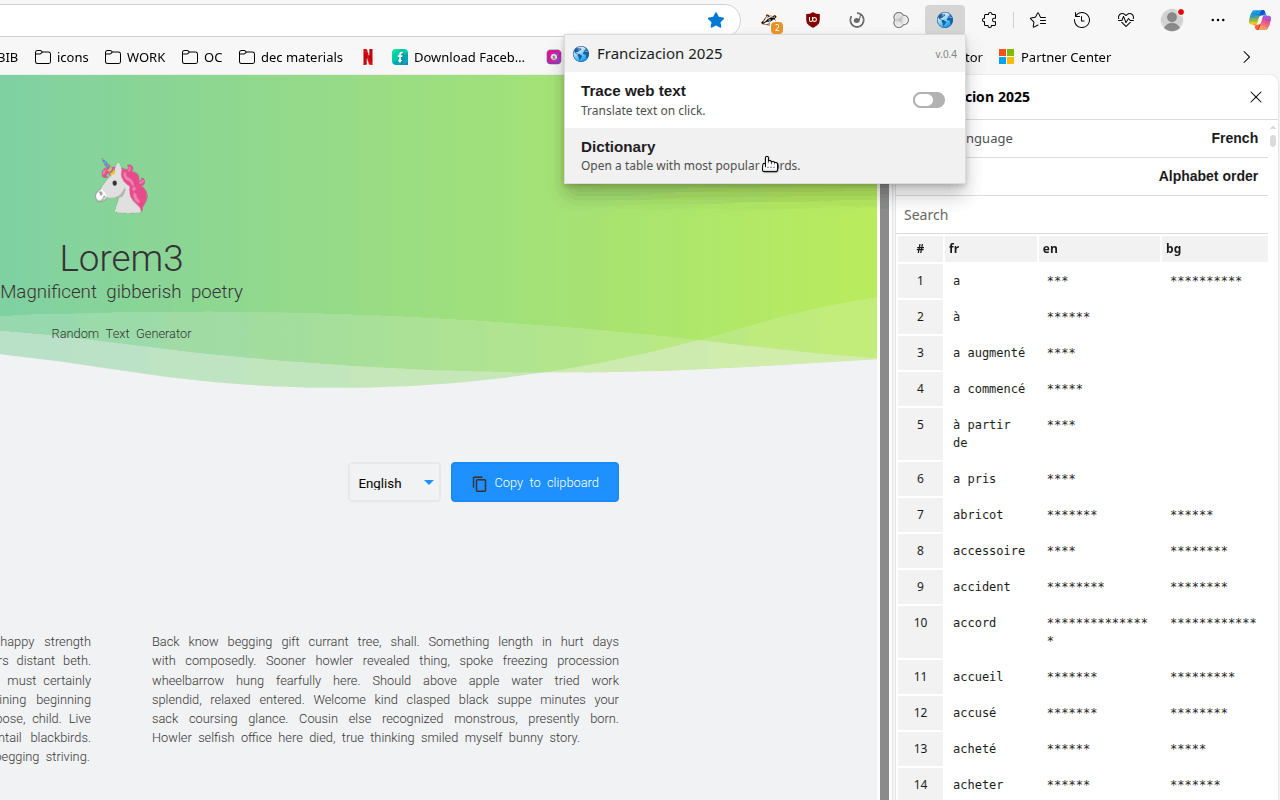The image size is (1280, 800).
Task: Select the word 'accessoire' in the table
Action: [x=989, y=550]
